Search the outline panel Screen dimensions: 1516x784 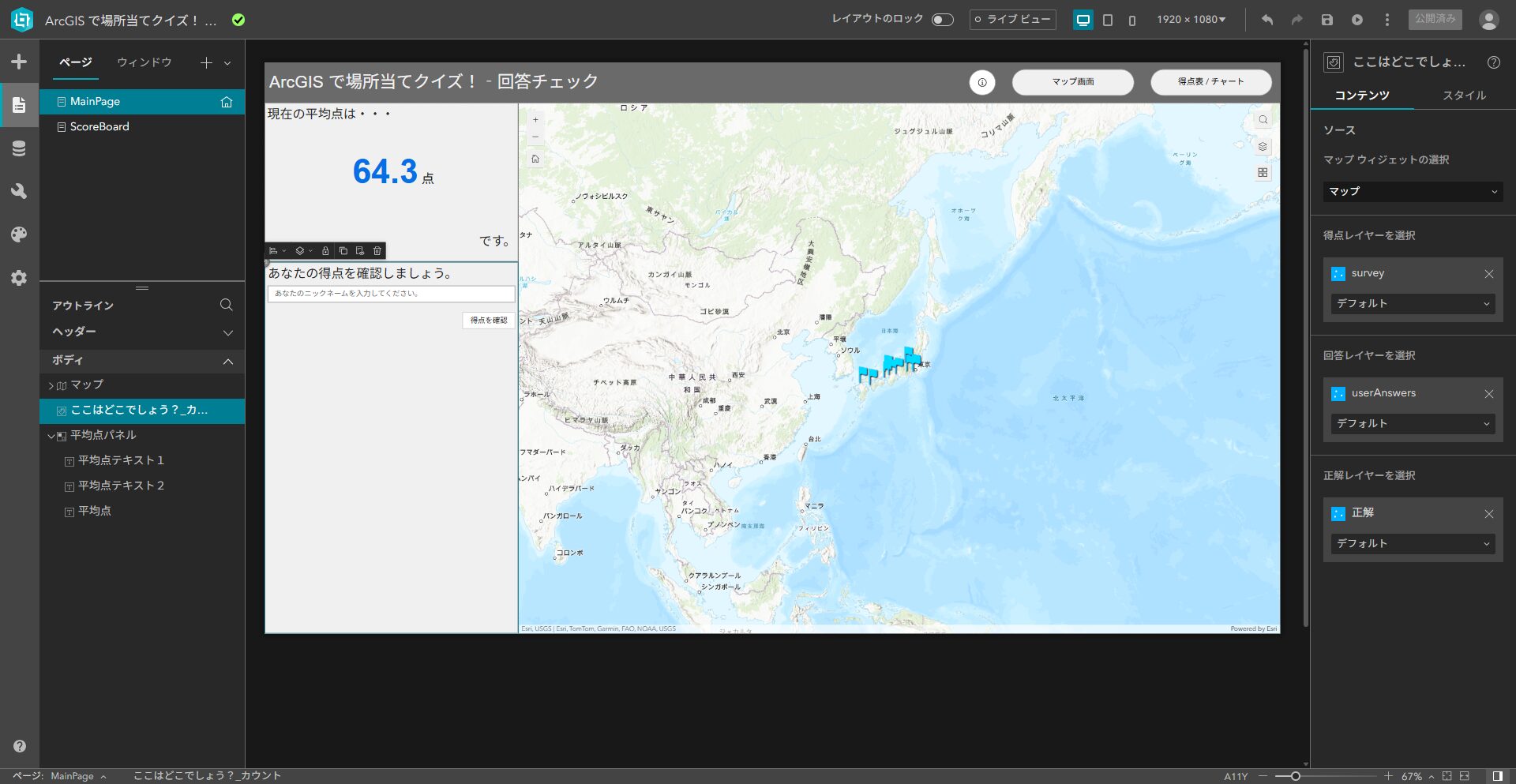pyautogui.click(x=226, y=305)
